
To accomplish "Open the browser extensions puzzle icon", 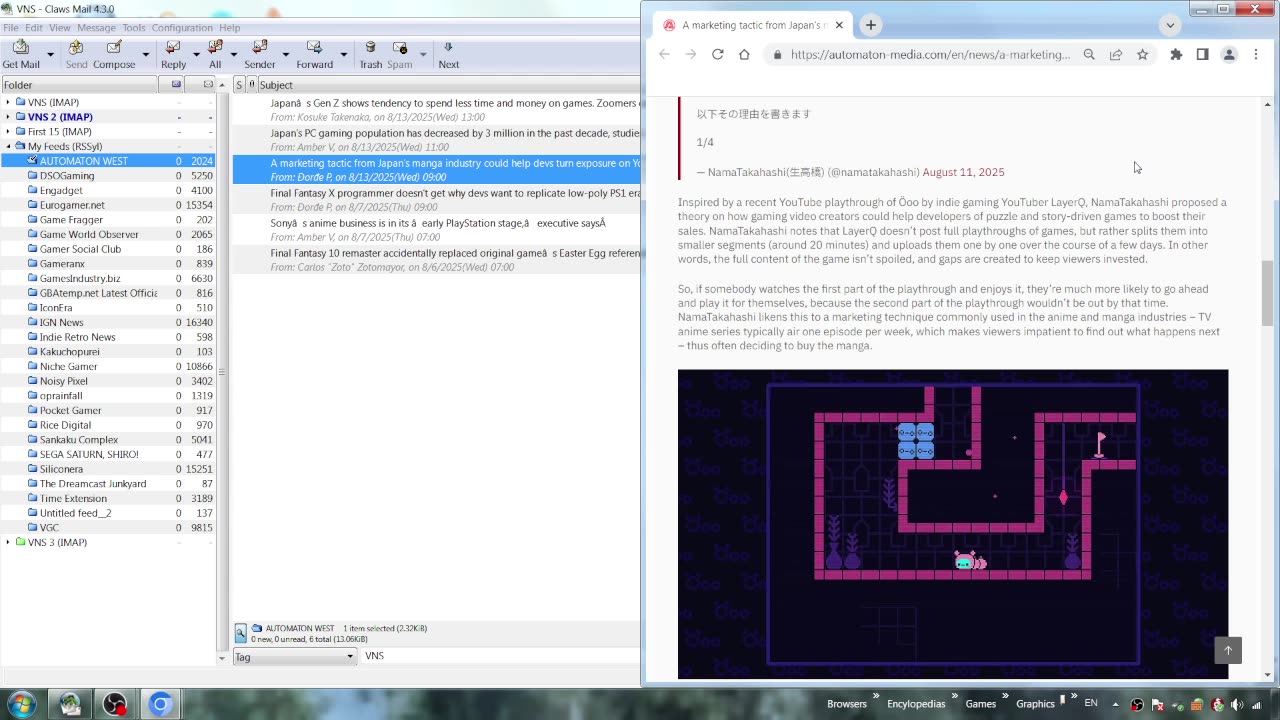I will click(1176, 55).
